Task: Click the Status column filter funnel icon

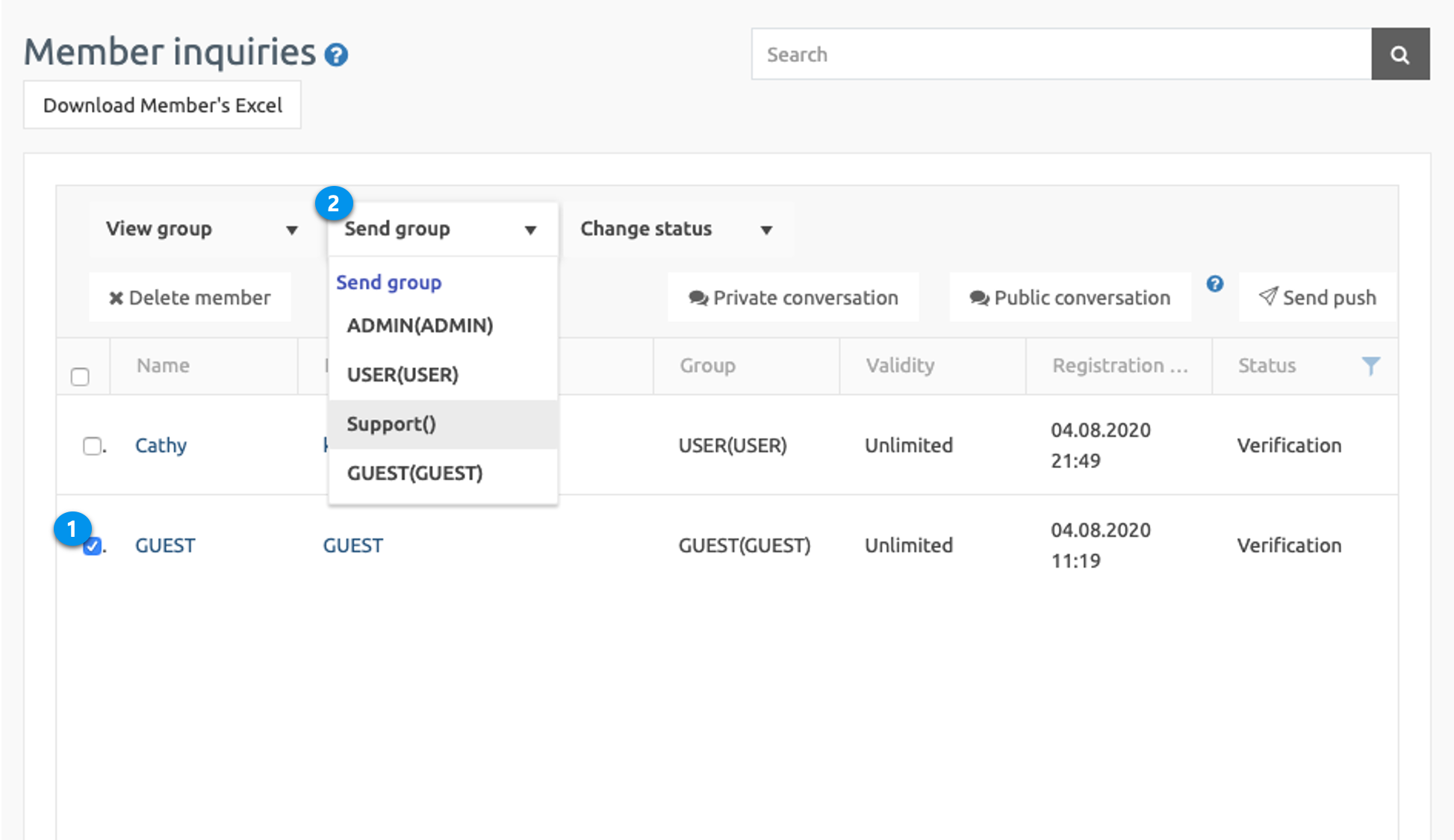Action: click(1370, 366)
